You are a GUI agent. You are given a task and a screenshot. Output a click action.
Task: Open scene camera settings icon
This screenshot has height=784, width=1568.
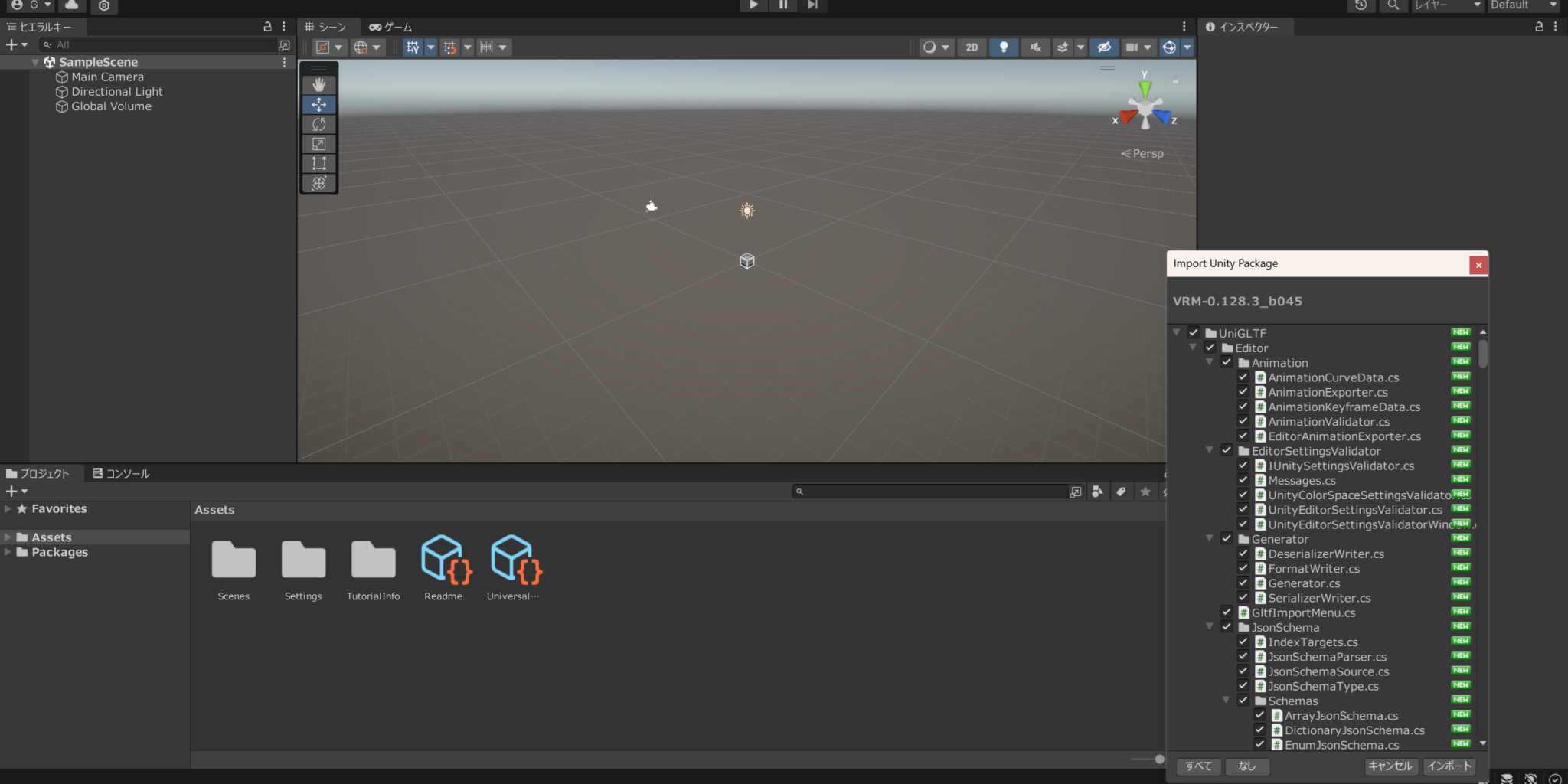1132,47
